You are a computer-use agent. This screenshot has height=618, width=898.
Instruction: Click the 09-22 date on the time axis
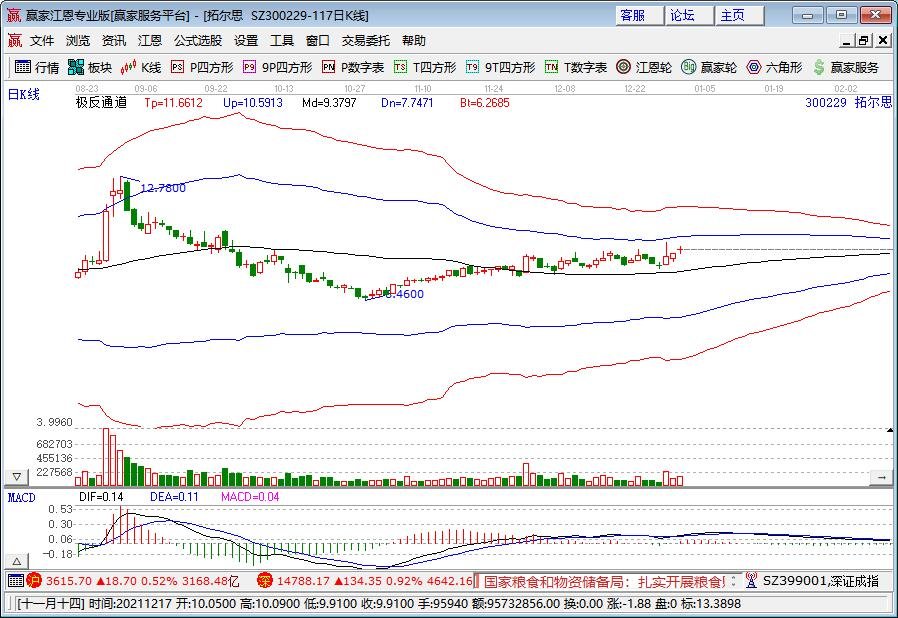pyautogui.click(x=216, y=89)
